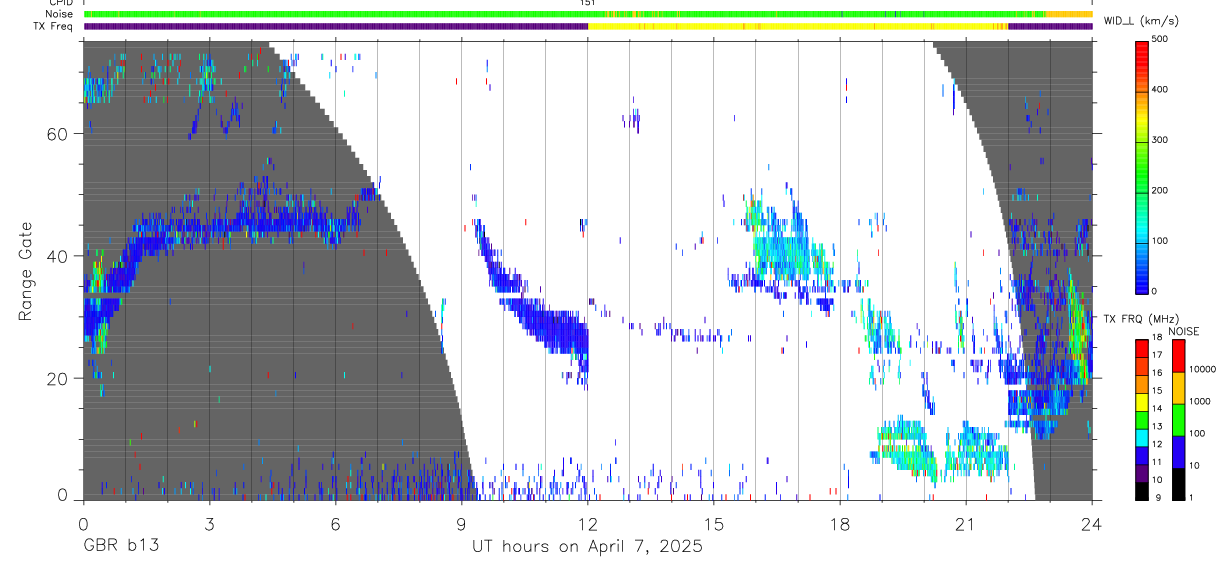
Task: Click the yellow TX Freq strip after 12 UT
Action: [798, 26]
